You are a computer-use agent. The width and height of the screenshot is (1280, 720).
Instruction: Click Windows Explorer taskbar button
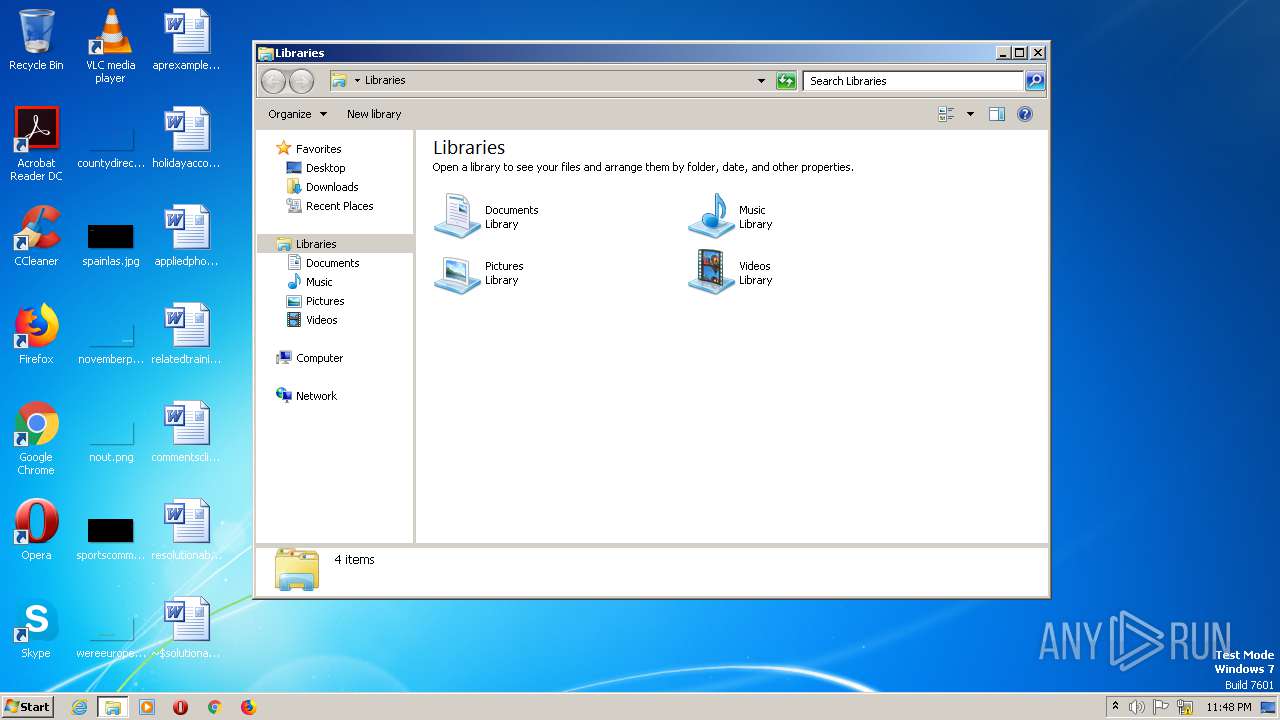tap(112, 707)
